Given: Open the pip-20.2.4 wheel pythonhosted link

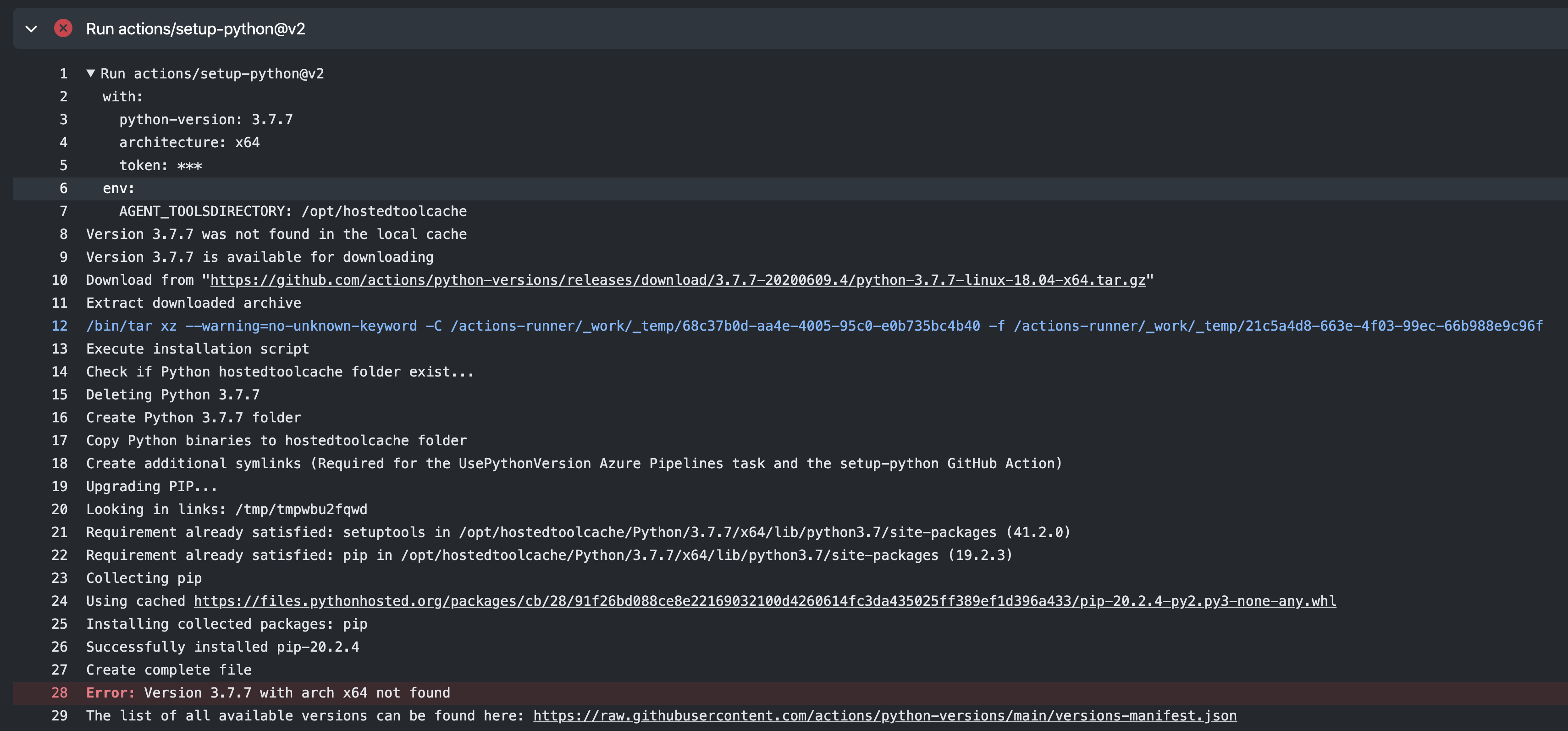Looking at the screenshot, I should tap(765, 601).
